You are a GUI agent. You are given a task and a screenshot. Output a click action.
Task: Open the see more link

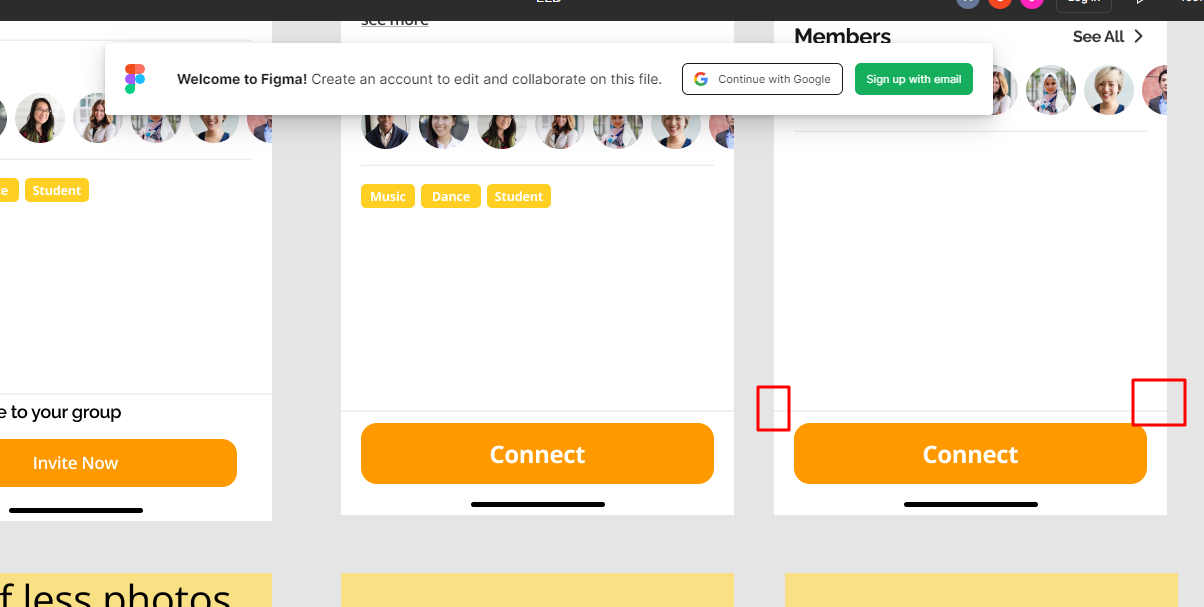(x=395, y=21)
